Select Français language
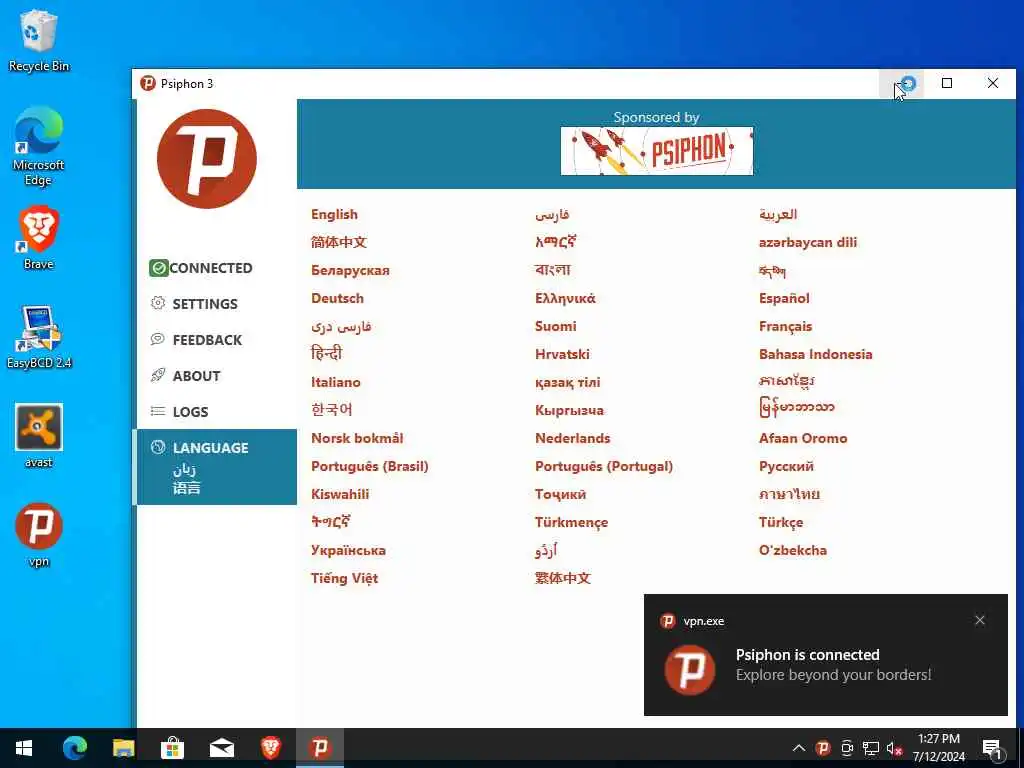 coord(786,327)
